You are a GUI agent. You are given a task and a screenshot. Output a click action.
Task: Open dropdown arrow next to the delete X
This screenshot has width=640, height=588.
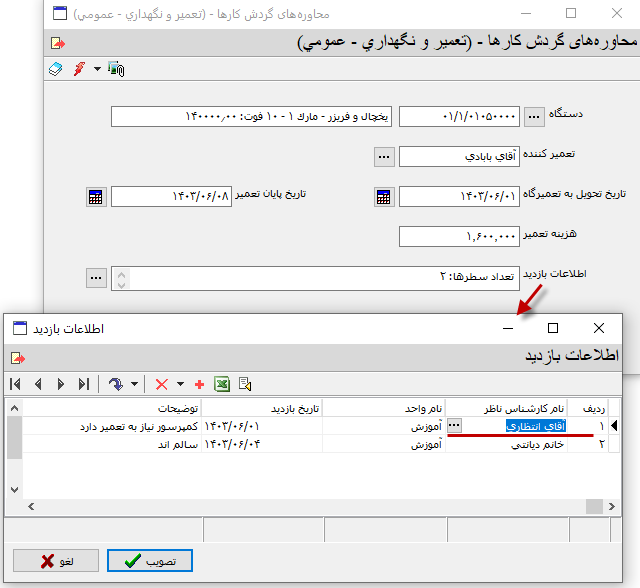pos(180,384)
